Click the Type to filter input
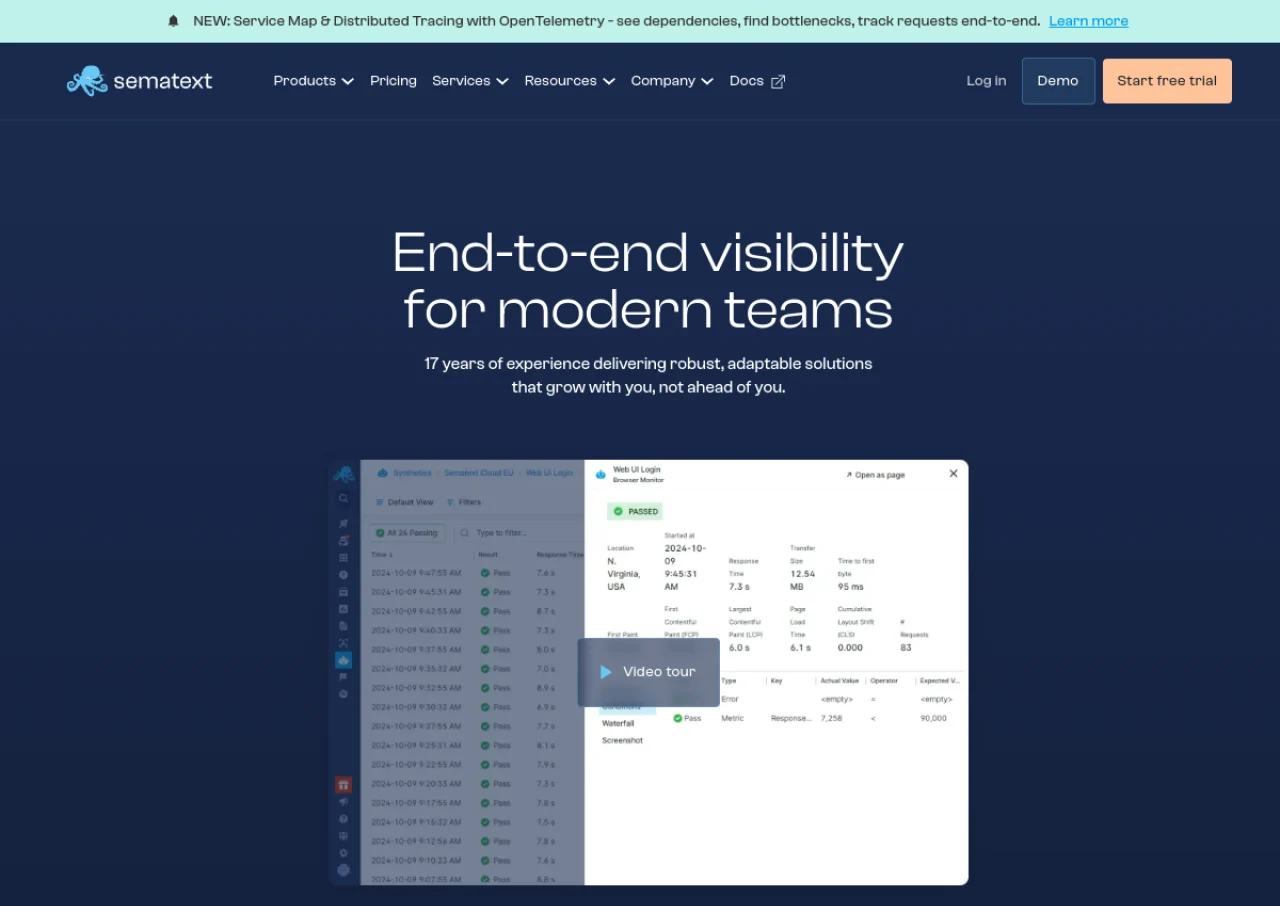Image resolution: width=1280 pixels, height=906 pixels. (520, 533)
